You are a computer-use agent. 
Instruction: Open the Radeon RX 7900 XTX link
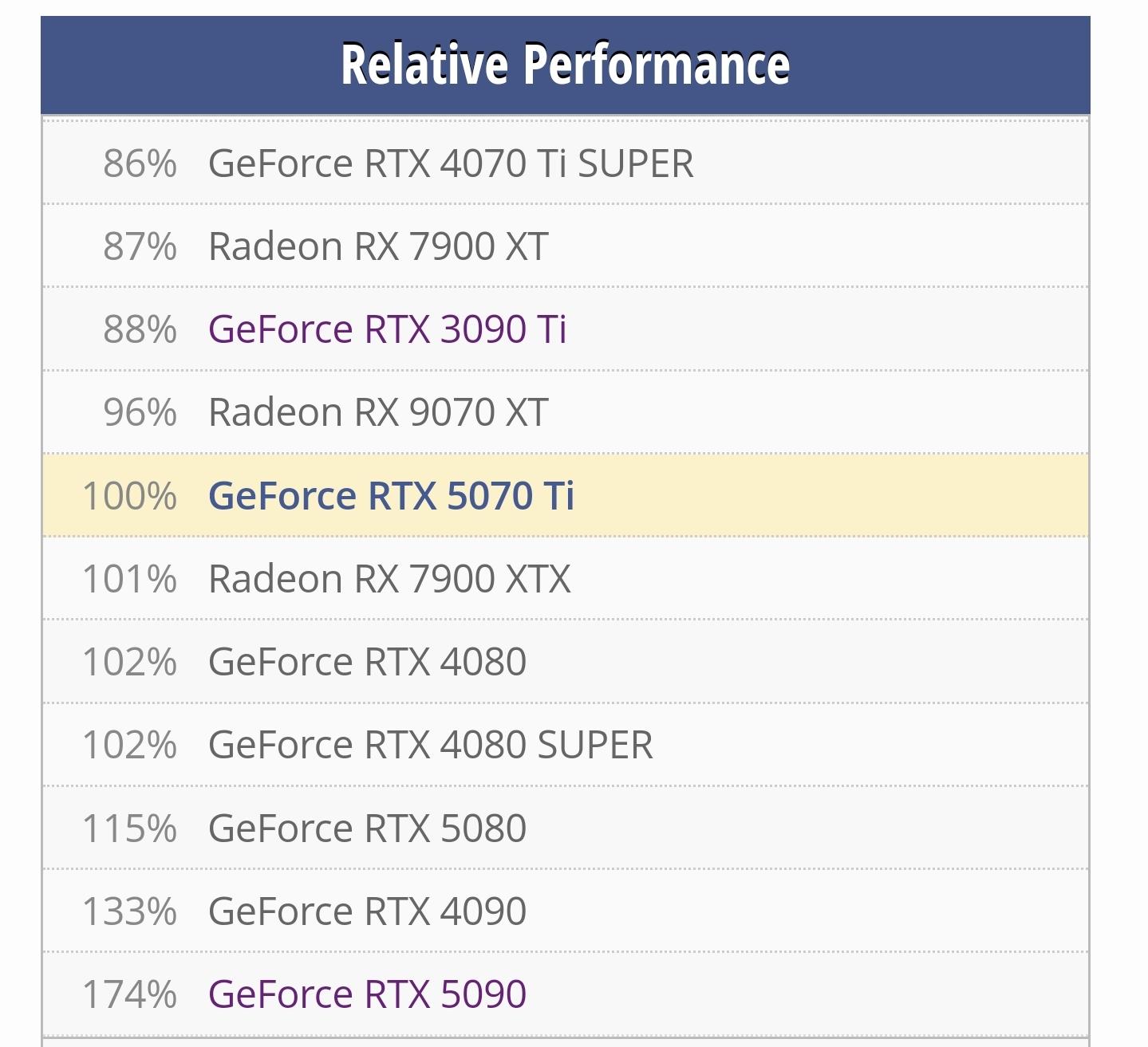(x=389, y=579)
